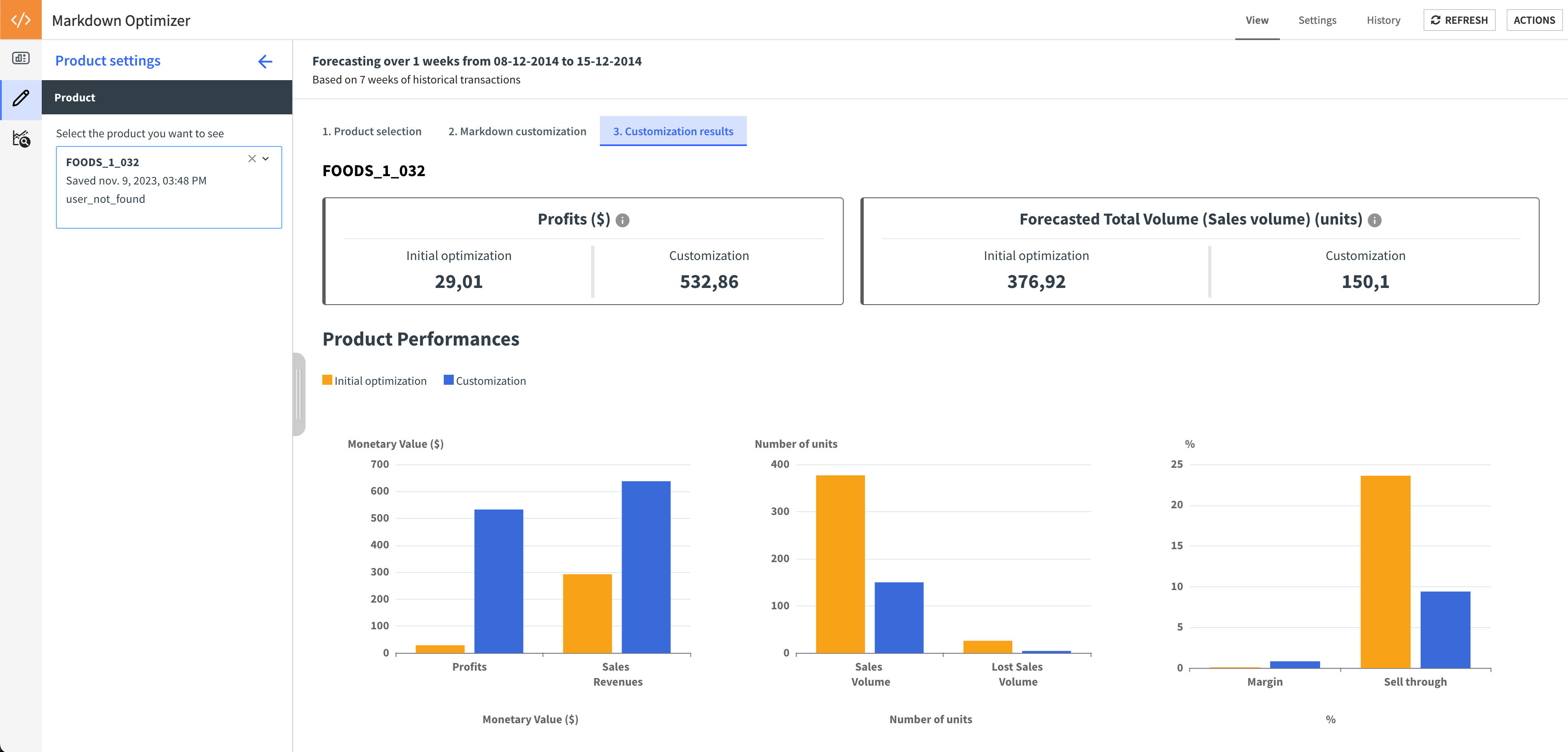
Task: Click the ACTIONS button
Action: pos(1534,20)
